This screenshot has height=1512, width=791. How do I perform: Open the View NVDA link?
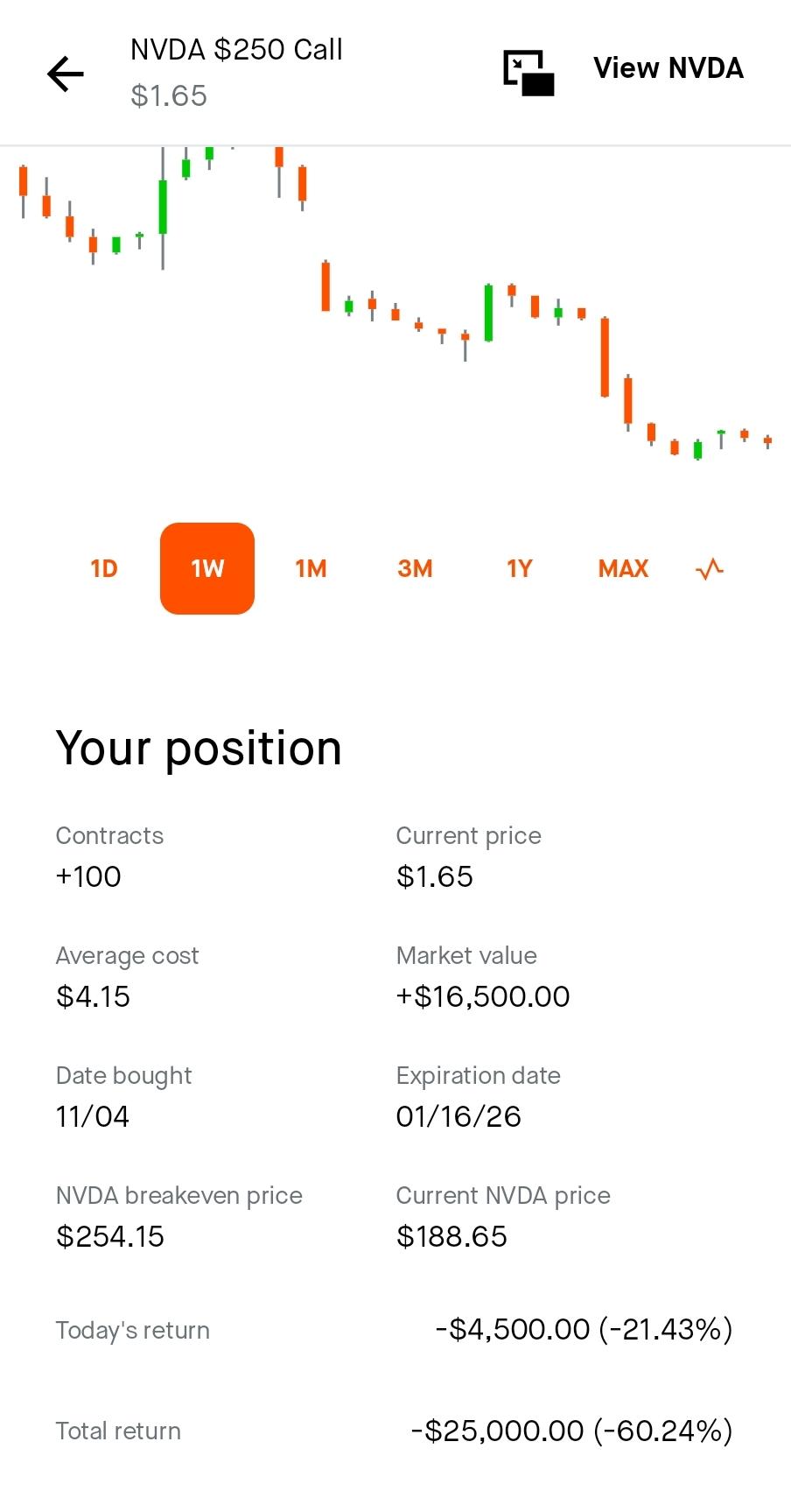click(668, 68)
